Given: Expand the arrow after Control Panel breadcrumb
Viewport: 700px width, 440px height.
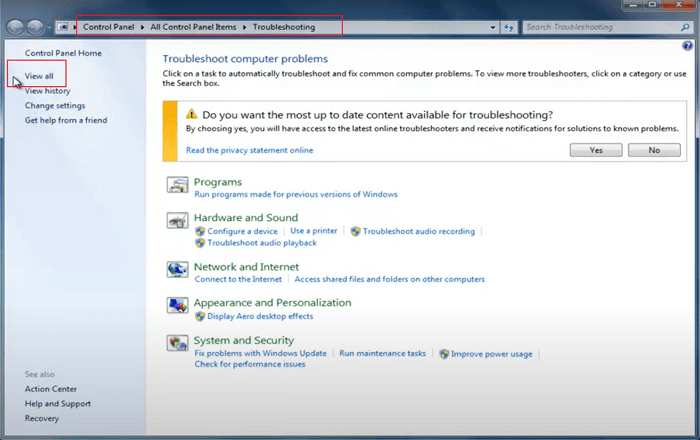Looking at the screenshot, I should [x=144, y=27].
